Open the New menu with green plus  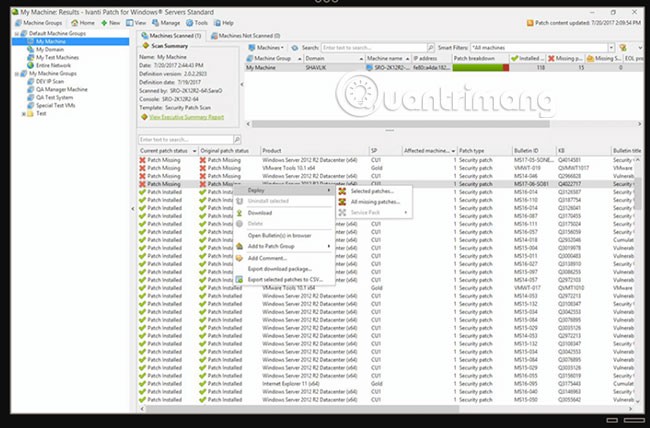tap(111, 23)
